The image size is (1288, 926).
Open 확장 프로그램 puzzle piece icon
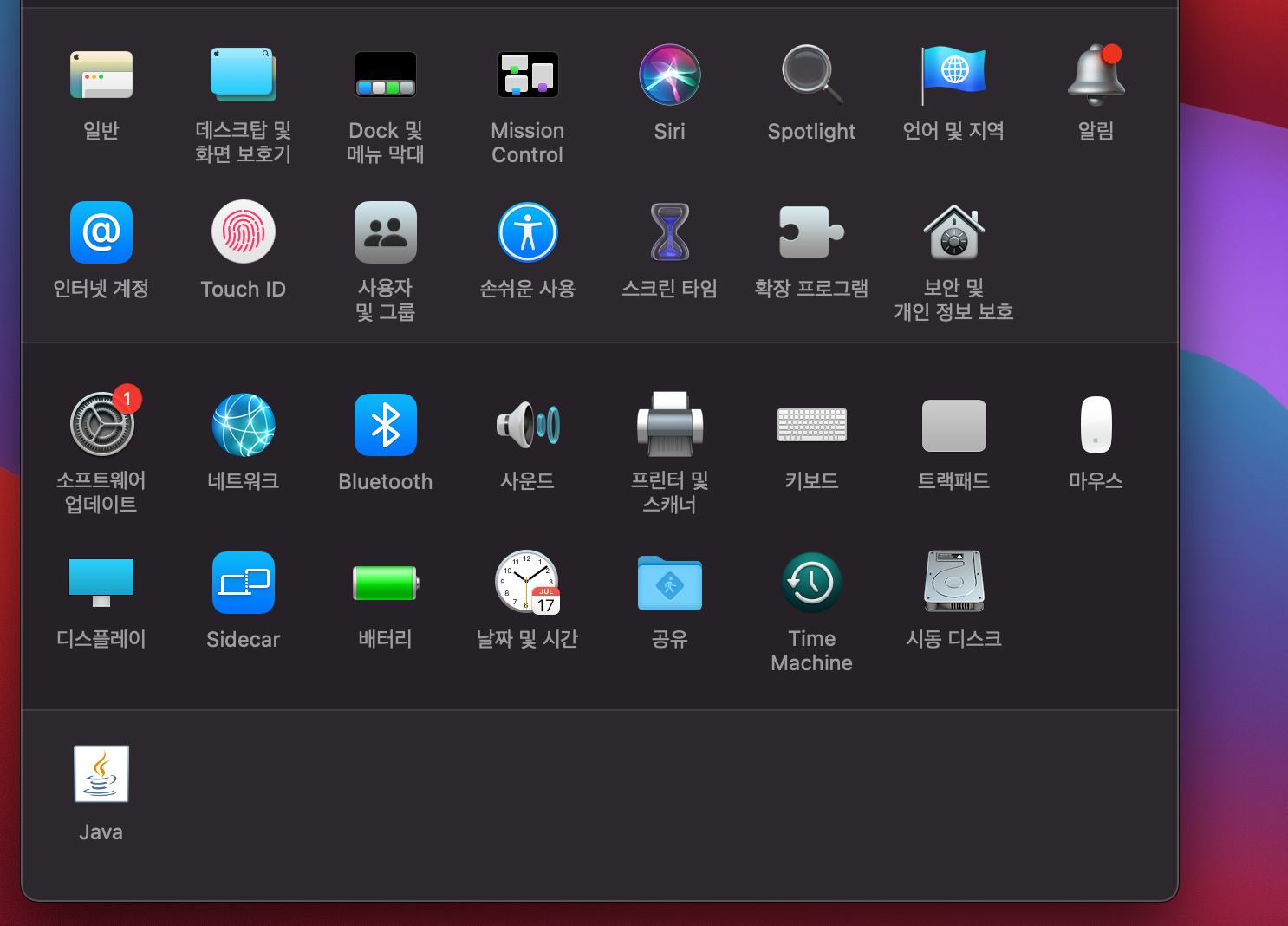click(812, 232)
